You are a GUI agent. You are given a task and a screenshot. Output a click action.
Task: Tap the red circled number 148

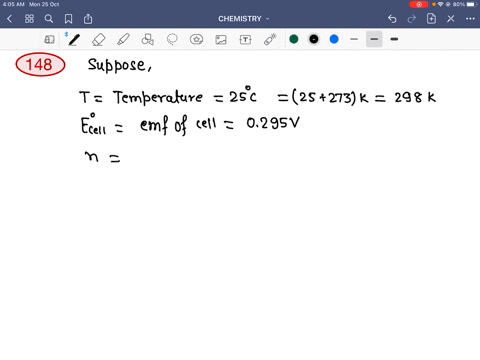pos(40,64)
